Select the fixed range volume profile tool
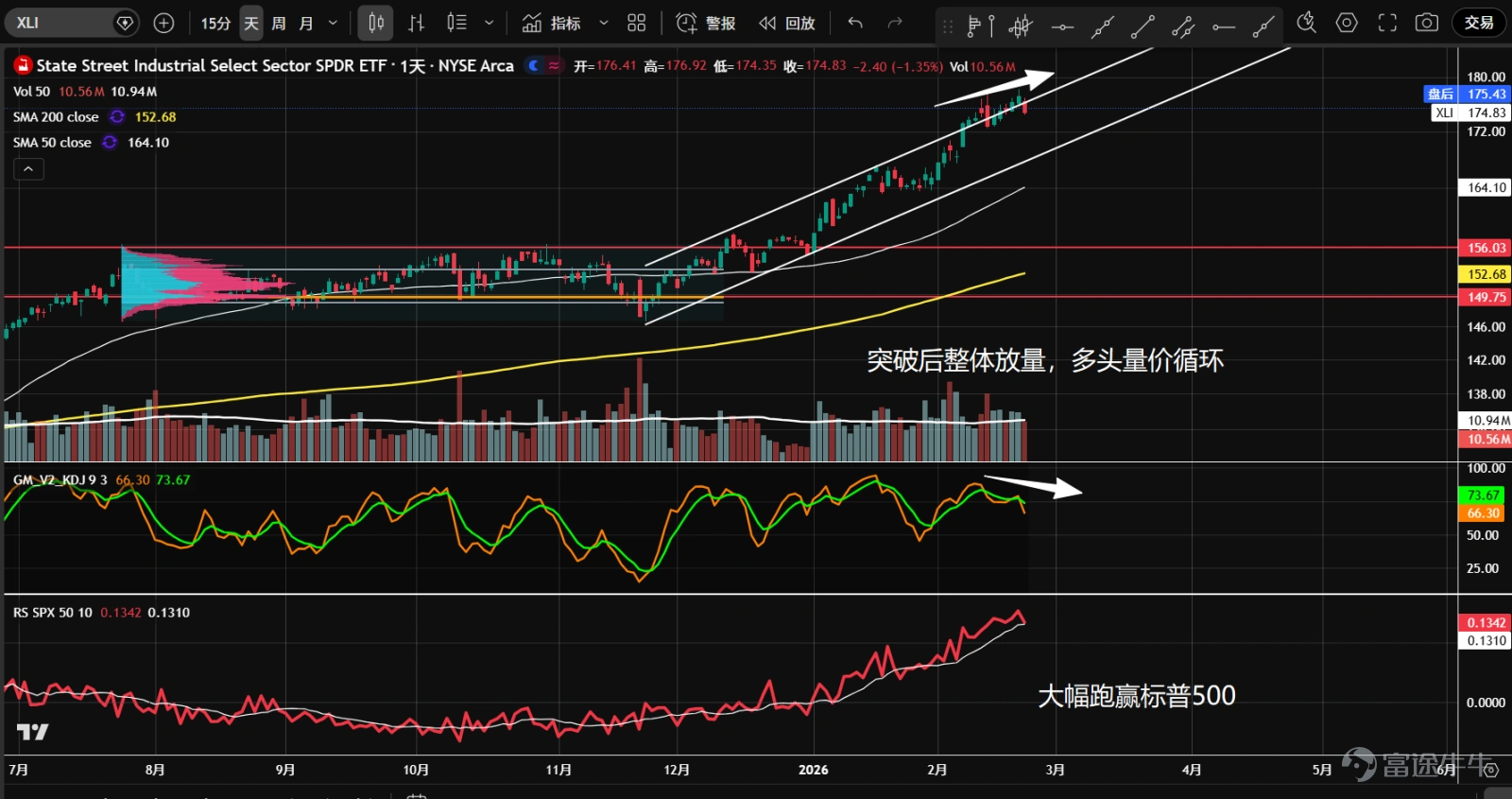Viewport: 1512px width, 799px height. click(x=980, y=26)
